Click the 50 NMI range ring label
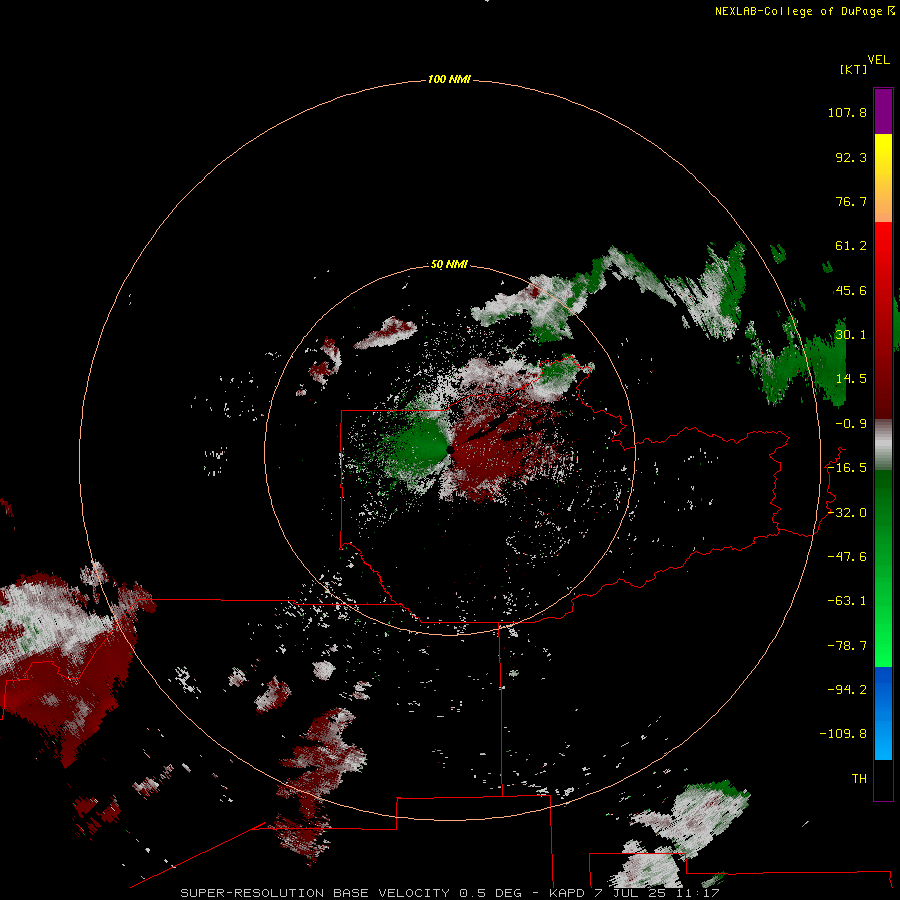This screenshot has width=900, height=900. tap(449, 265)
